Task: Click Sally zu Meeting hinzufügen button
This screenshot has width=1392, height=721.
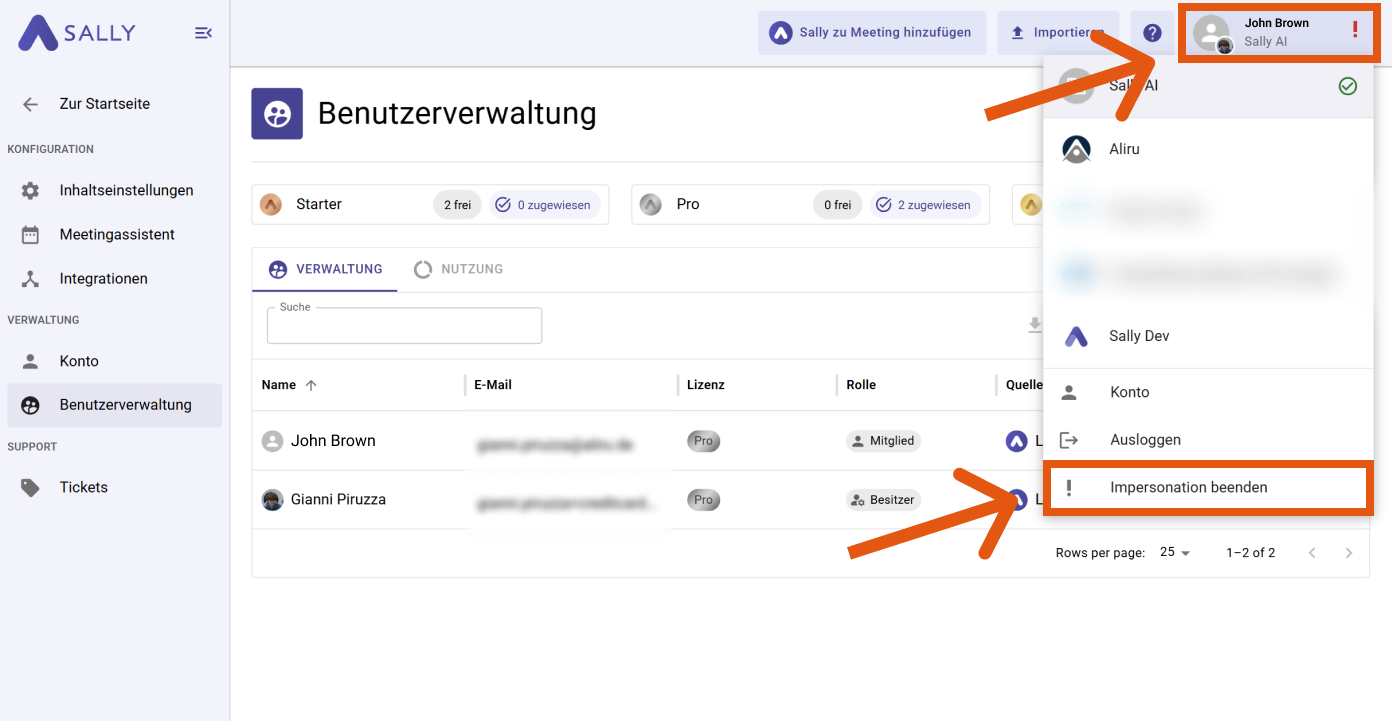Action: click(871, 33)
